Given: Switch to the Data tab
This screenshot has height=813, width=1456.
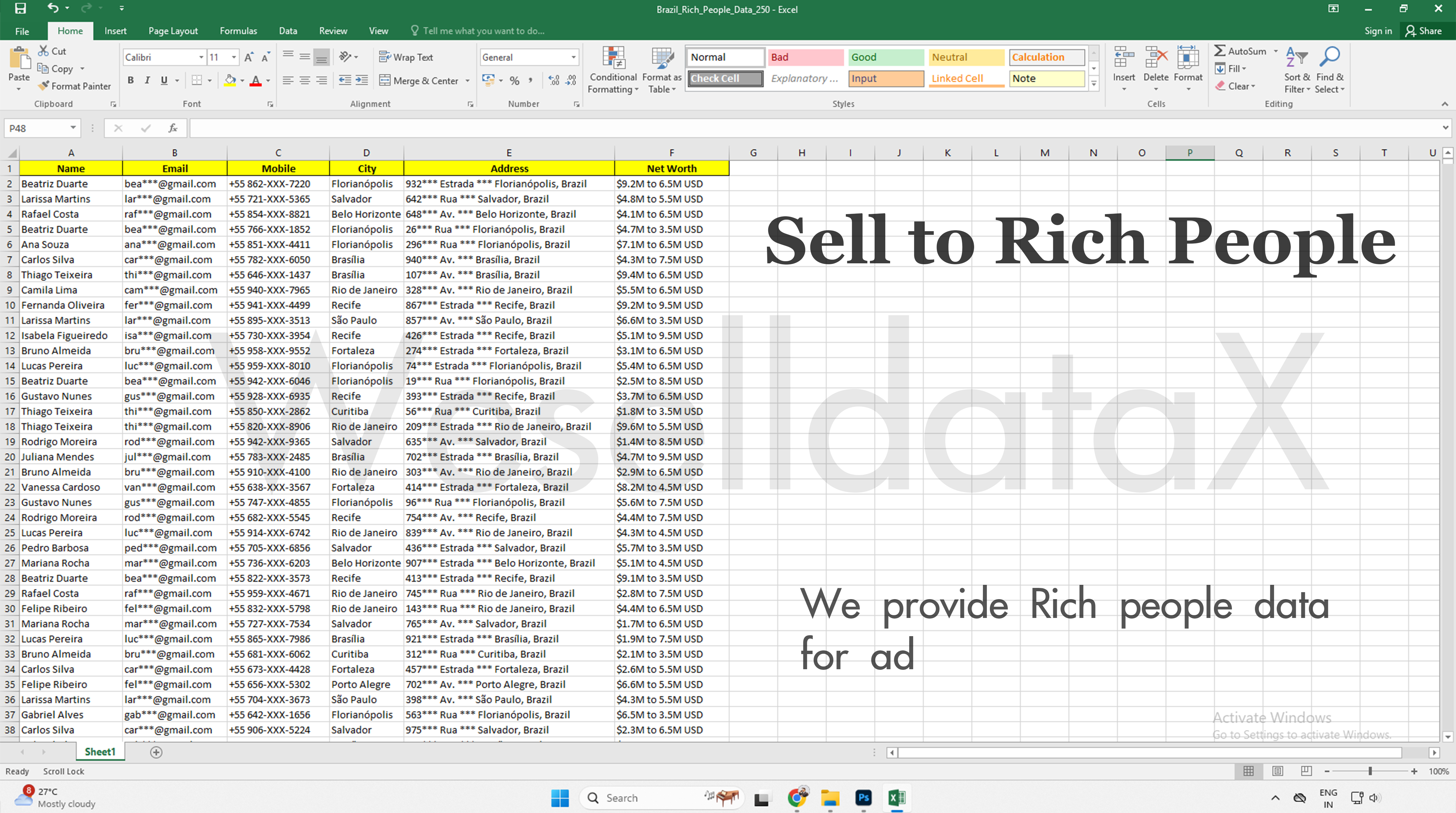Looking at the screenshot, I should click(x=288, y=31).
